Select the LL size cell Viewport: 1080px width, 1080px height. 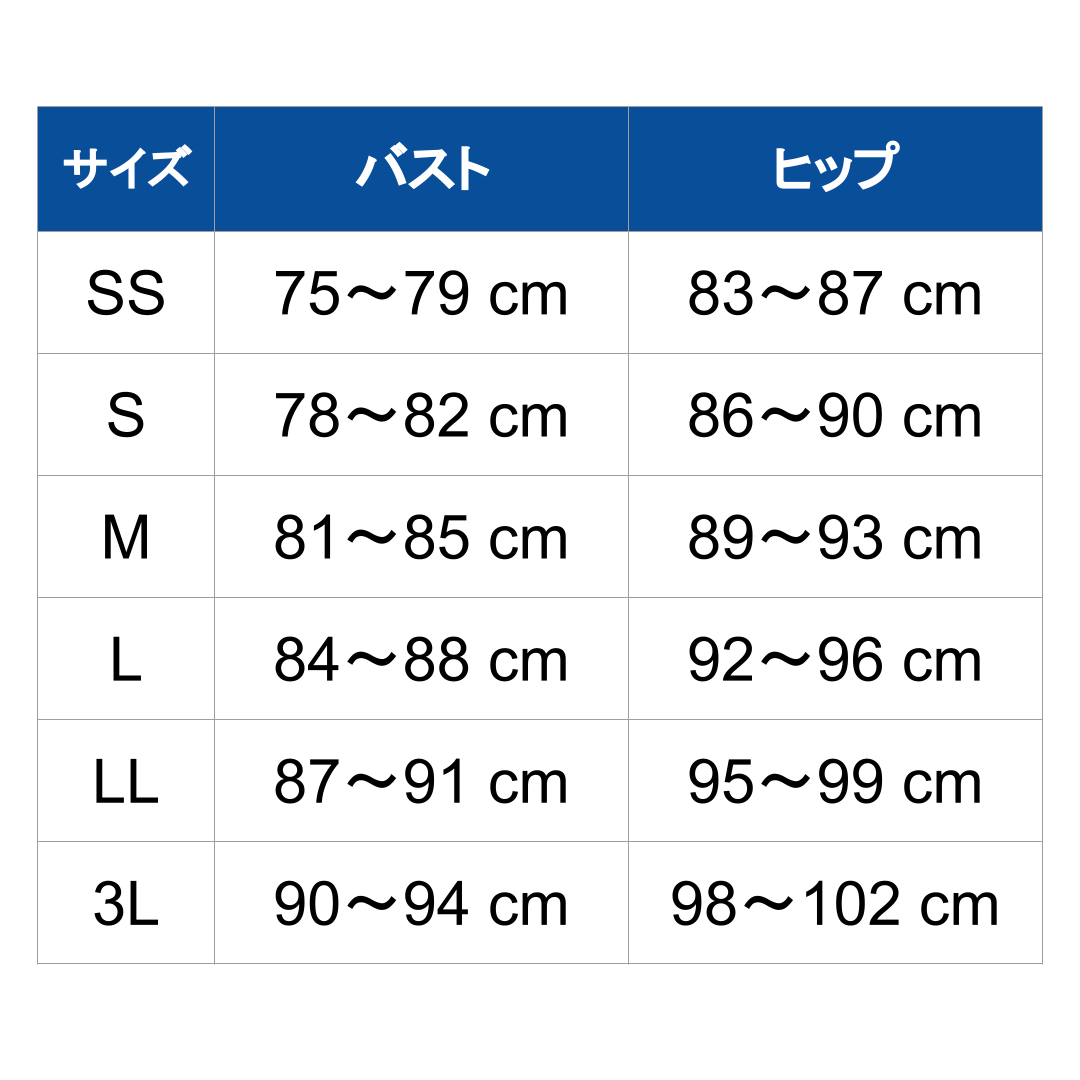click(x=126, y=782)
